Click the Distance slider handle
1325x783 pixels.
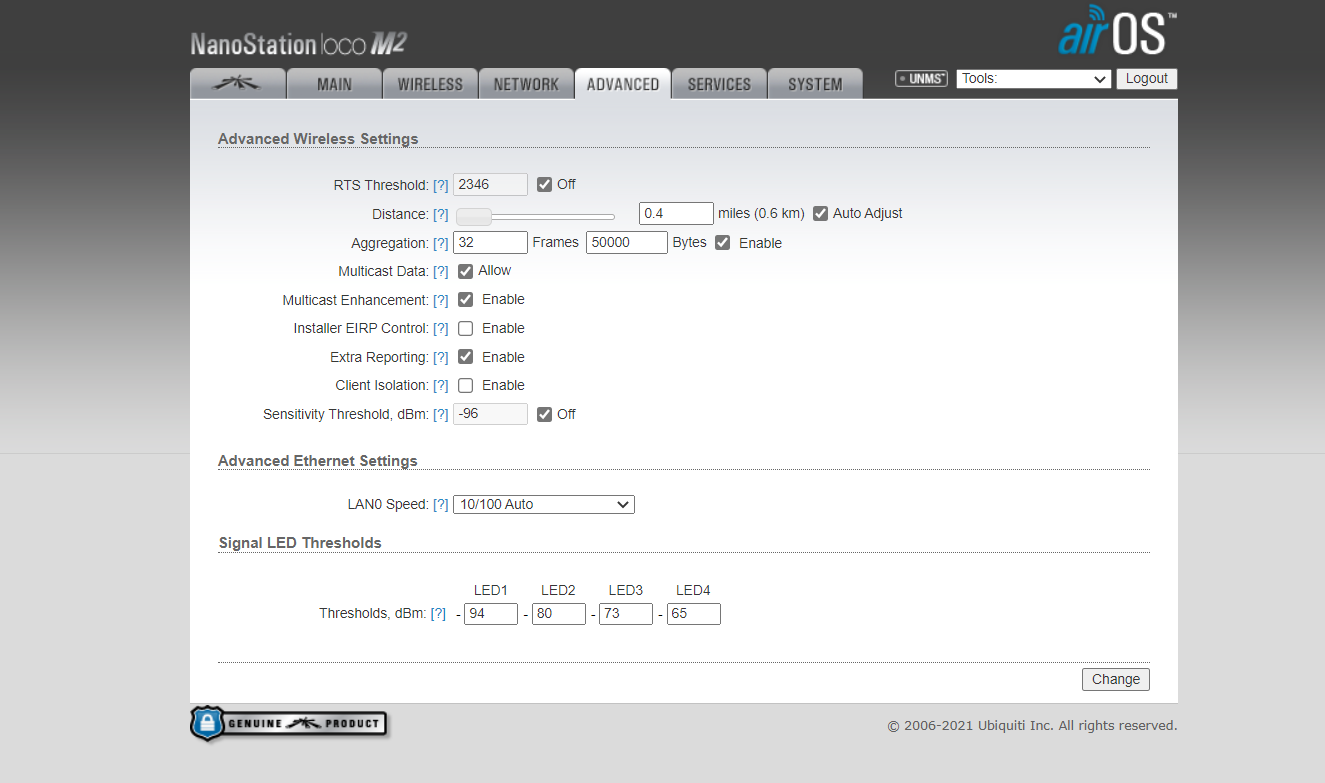[474, 216]
